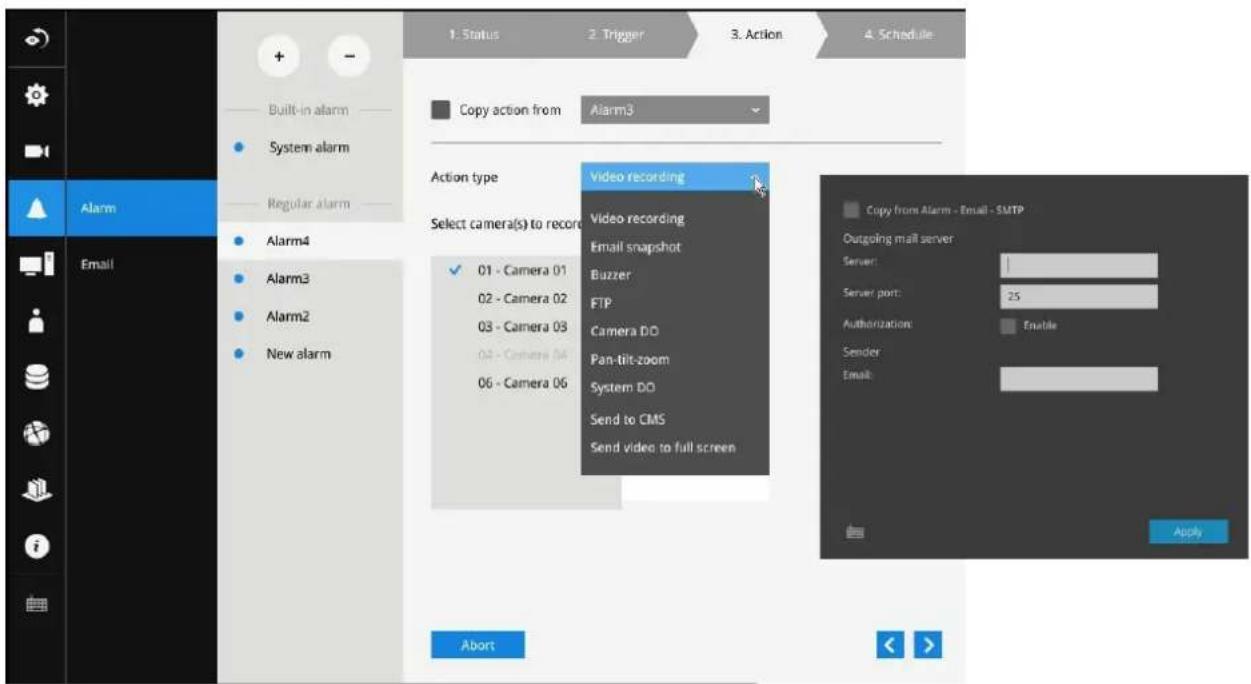
Task: Choose Send video to full screen
Action: click(663, 447)
